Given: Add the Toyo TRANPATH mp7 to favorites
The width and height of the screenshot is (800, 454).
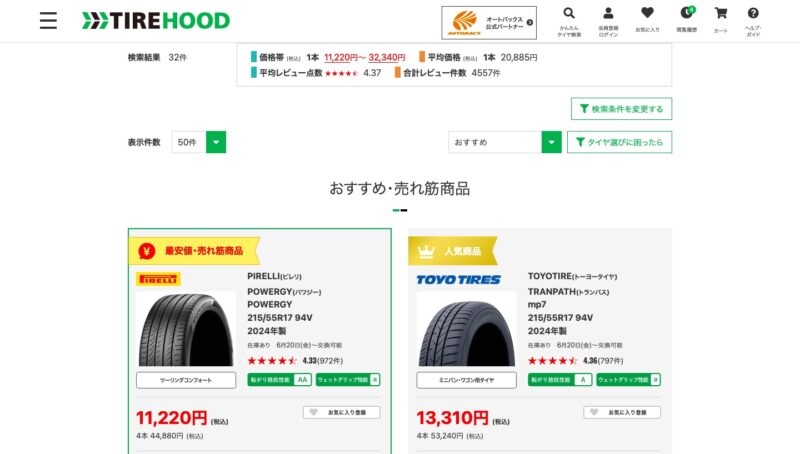Looking at the screenshot, I should click(x=622, y=412).
